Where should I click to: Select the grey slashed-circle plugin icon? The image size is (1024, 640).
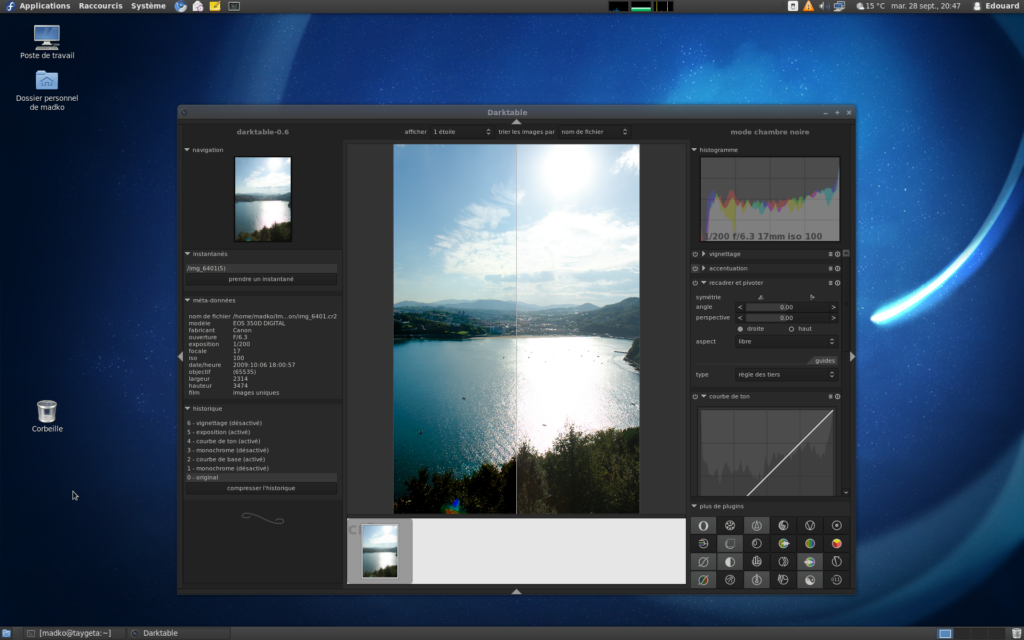(x=703, y=562)
